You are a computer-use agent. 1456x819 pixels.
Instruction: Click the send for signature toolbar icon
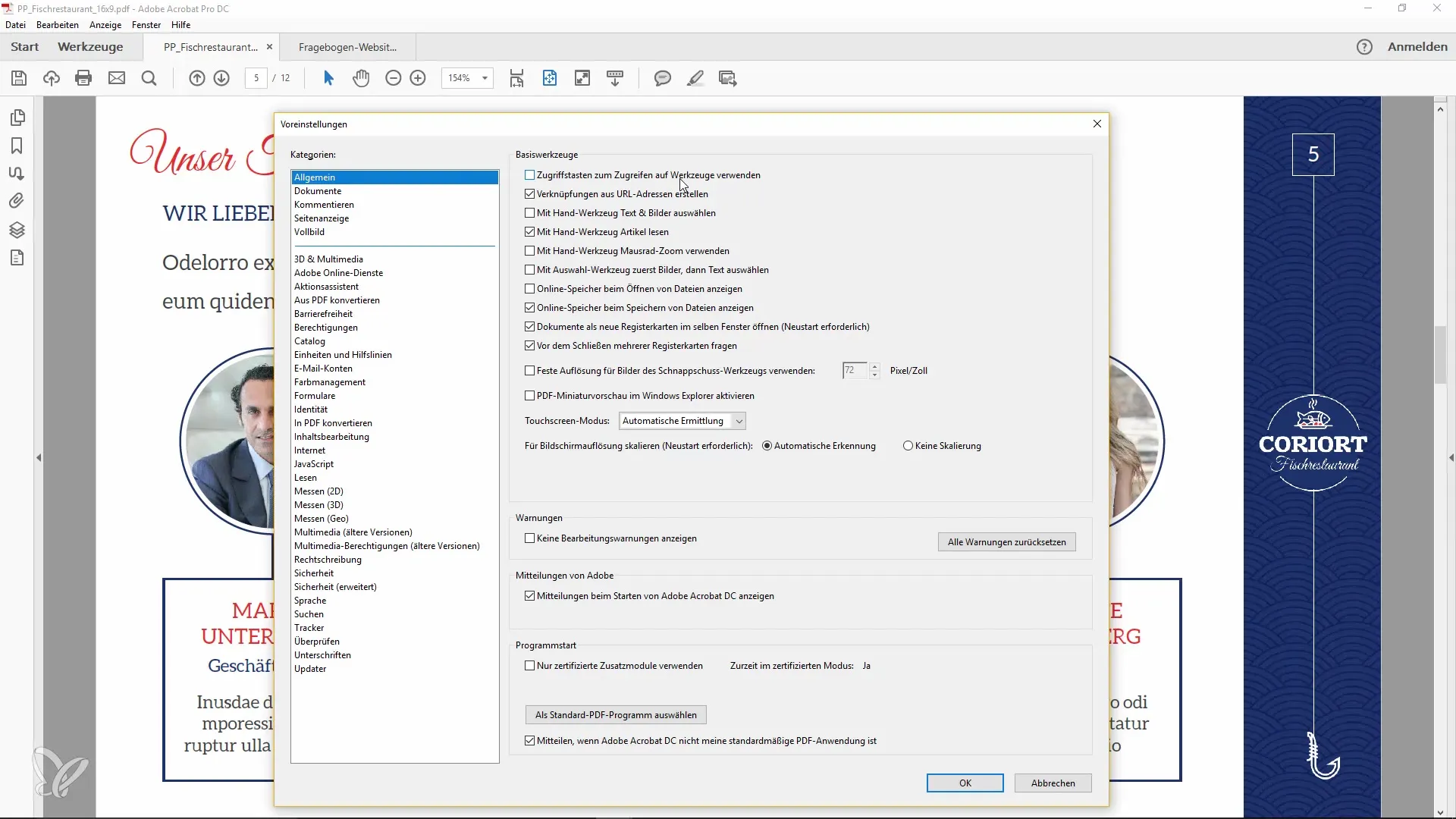point(728,78)
